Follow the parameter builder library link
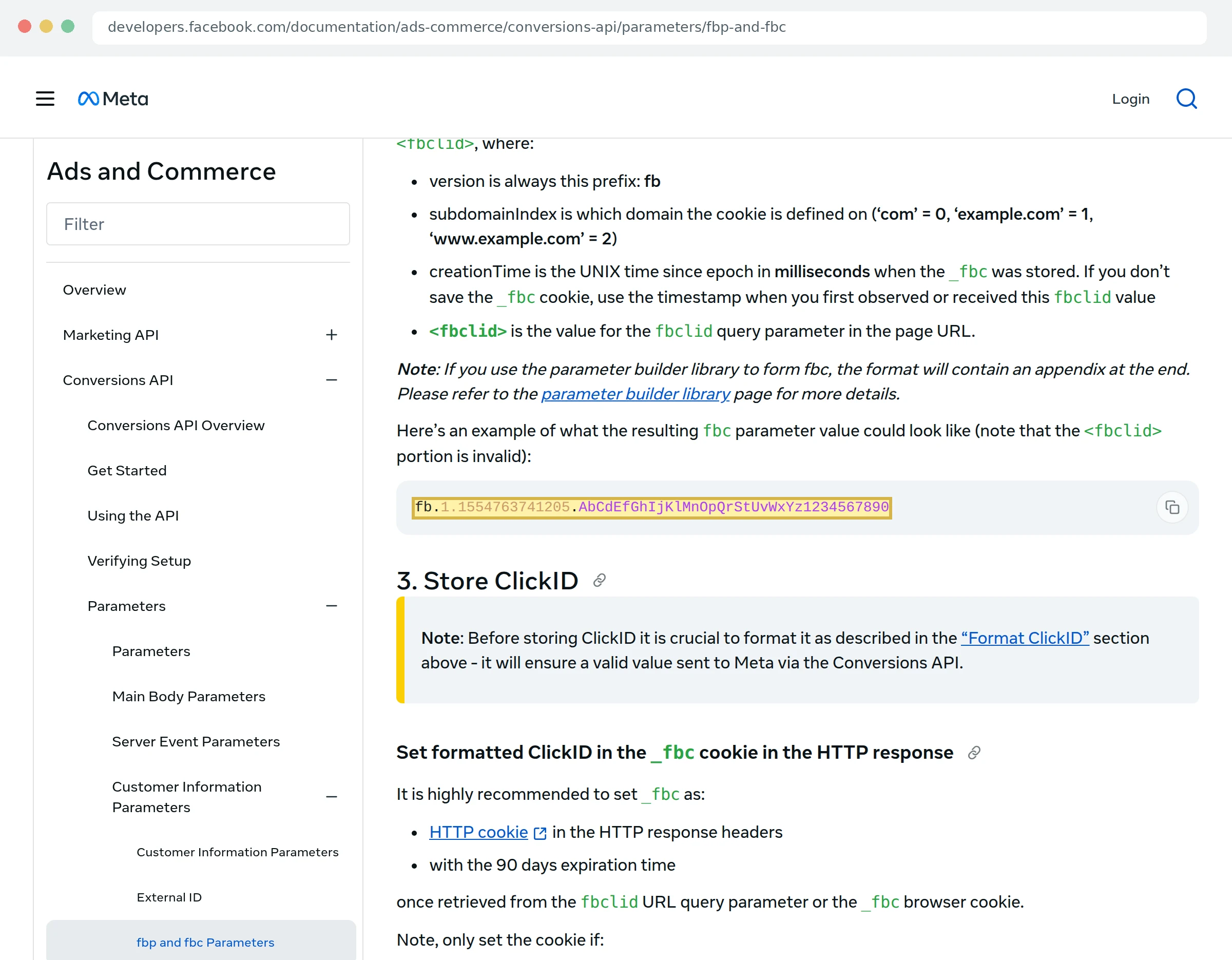 point(635,394)
